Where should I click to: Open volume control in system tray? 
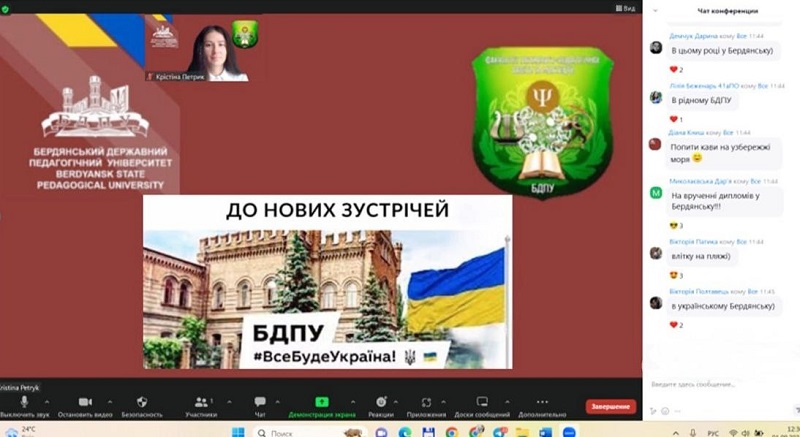[745, 433]
